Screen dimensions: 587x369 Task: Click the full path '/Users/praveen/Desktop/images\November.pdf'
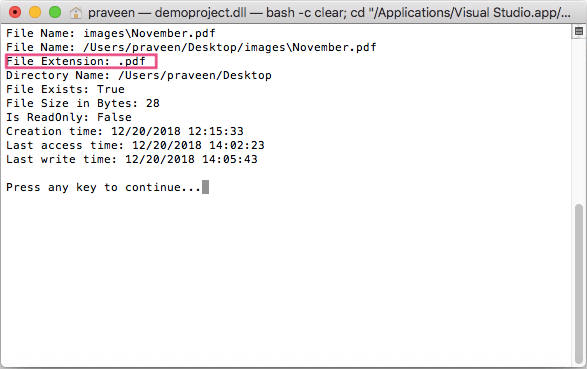[229, 48]
